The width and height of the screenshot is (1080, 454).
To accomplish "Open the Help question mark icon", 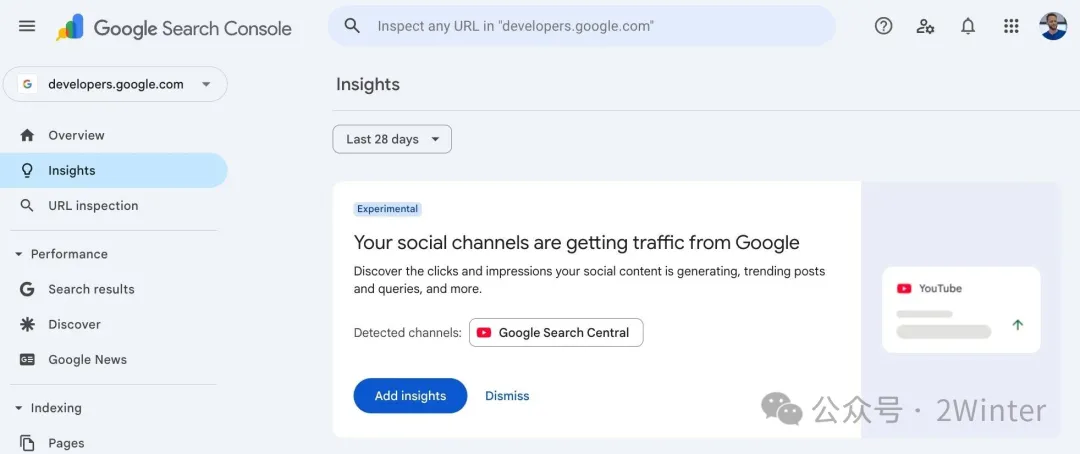I will pyautogui.click(x=883, y=26).
